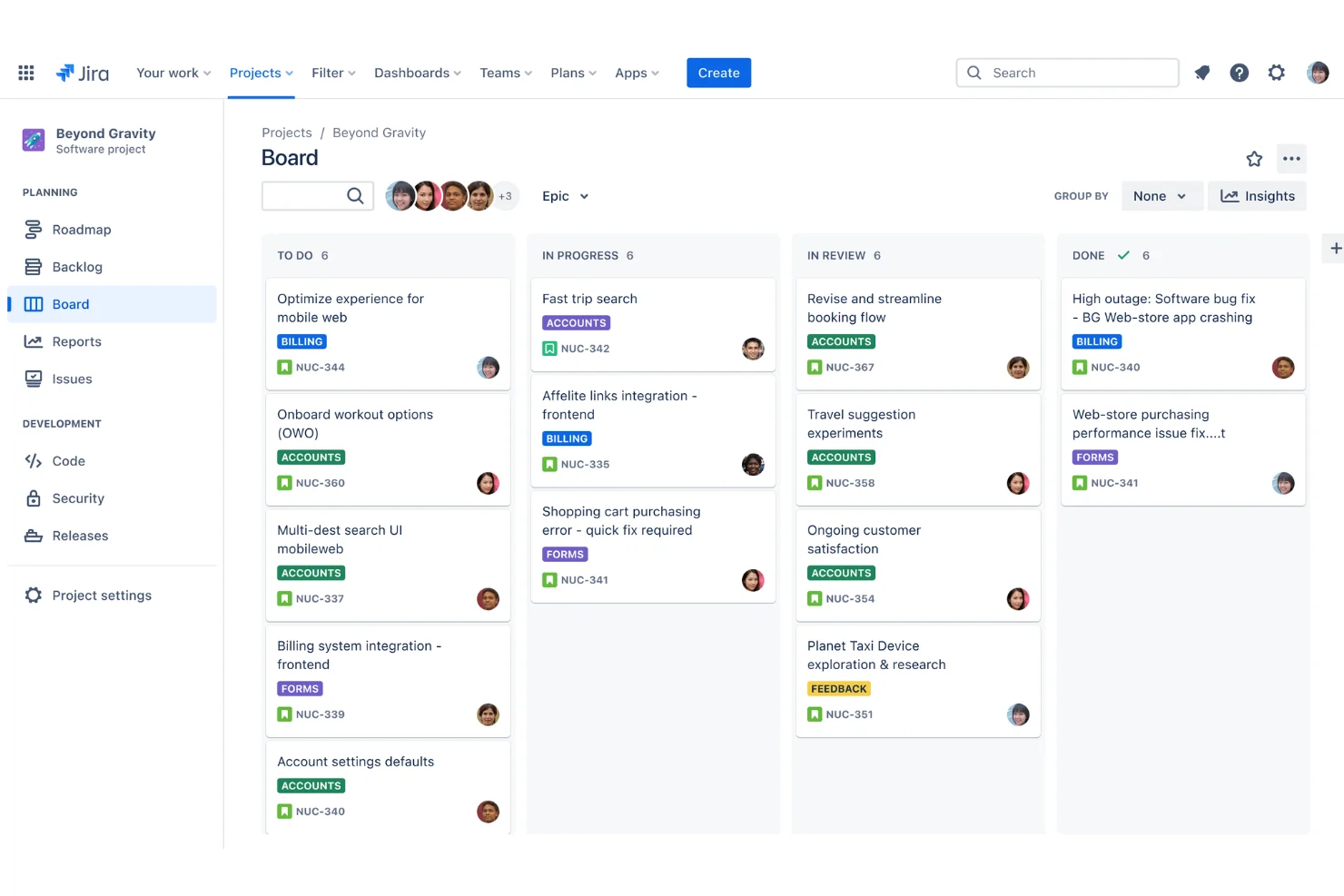
Task: Enable board search field magnifier
Action: coord(355,195)
